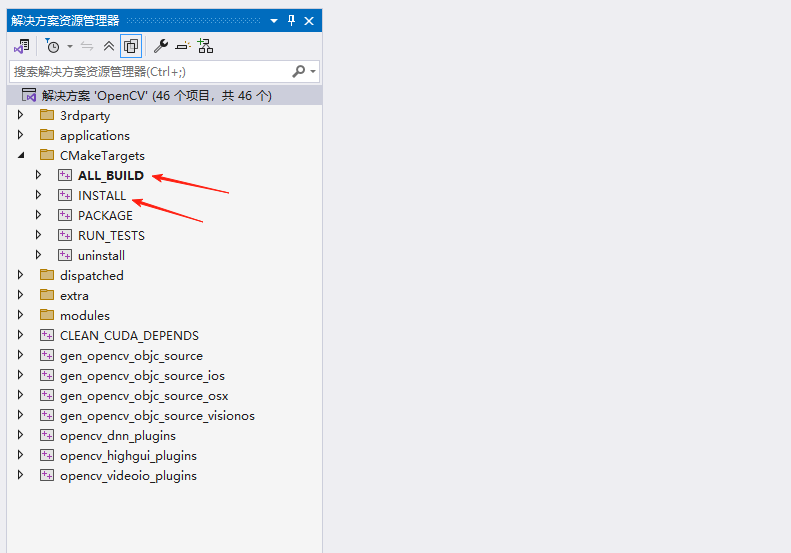The width and height of the screenshot is (791, 553).
Task: Click the solution file icon beside 'OpenCV'
Action: pos(29,95)
